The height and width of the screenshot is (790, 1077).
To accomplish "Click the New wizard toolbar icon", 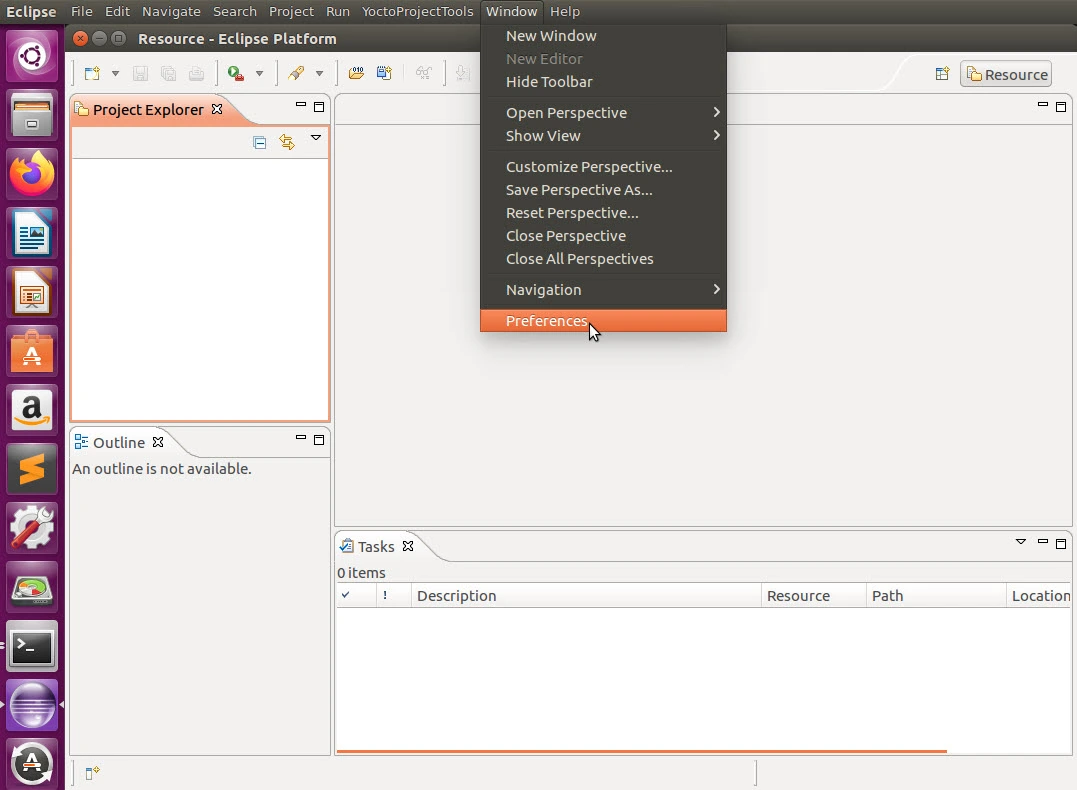I will click(x=92, y=73).
